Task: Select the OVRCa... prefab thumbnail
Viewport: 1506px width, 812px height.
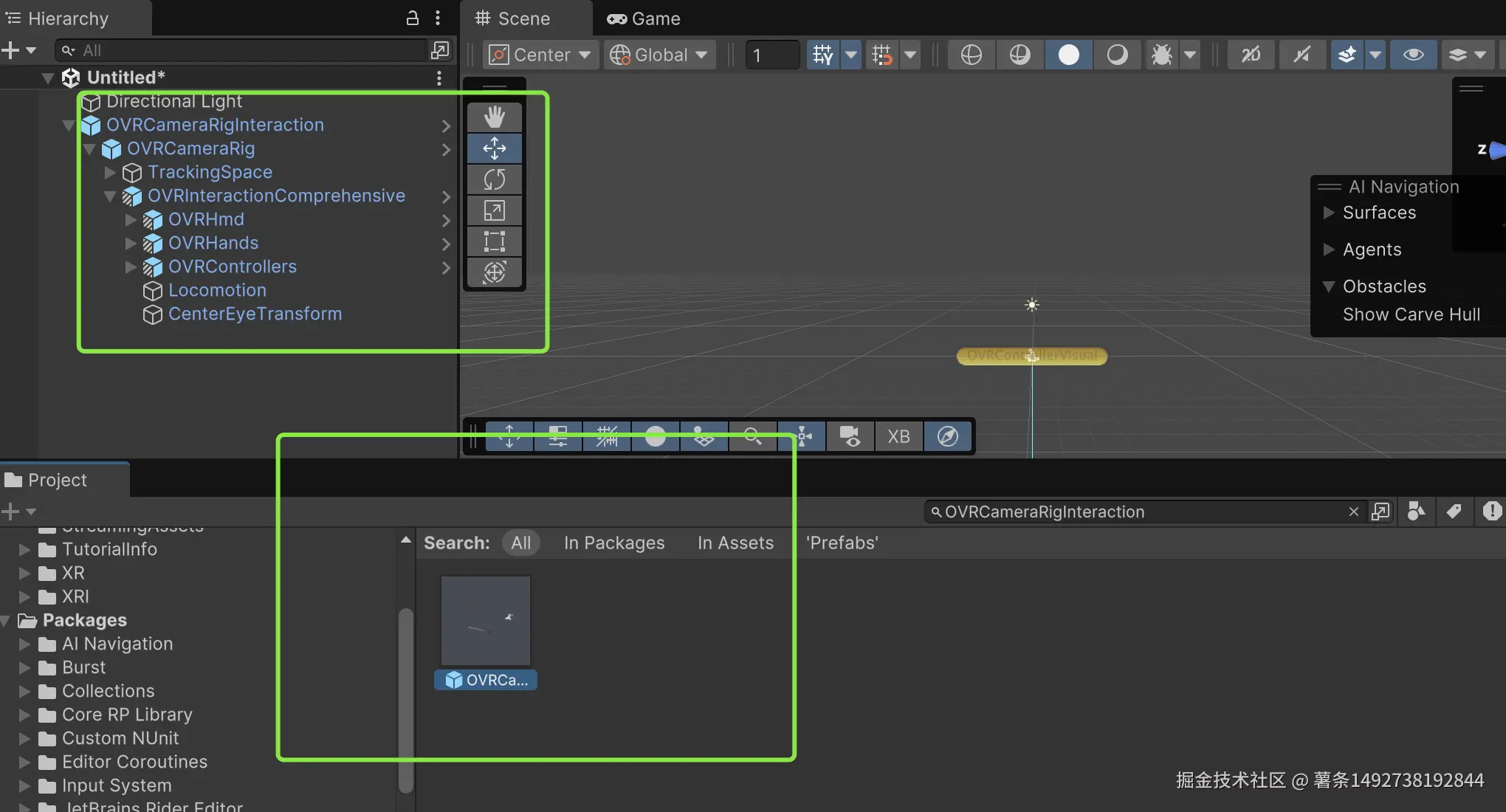Action: 485,621
